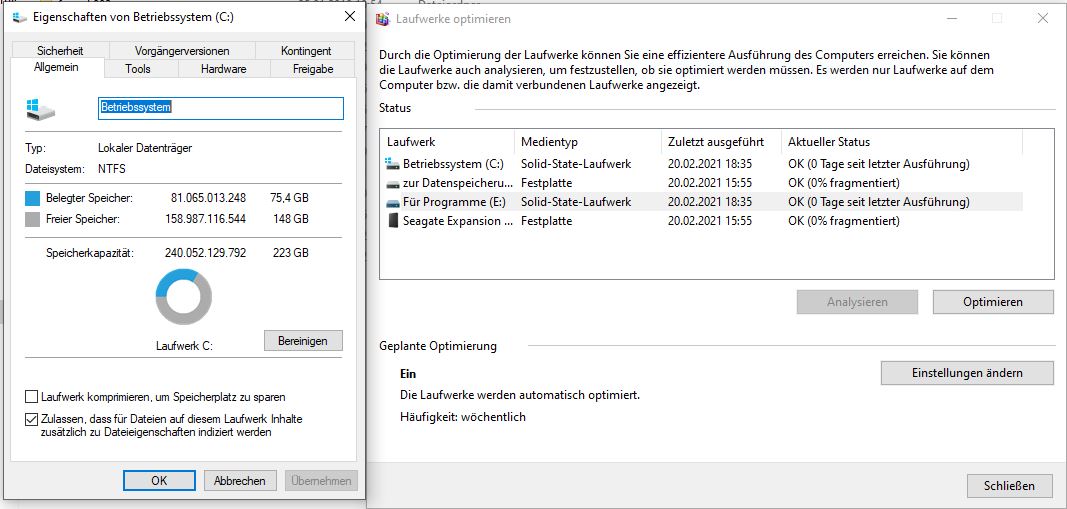Sort by the Medientyp column header
Screen dimensions: 1067x509
point(588,142)
